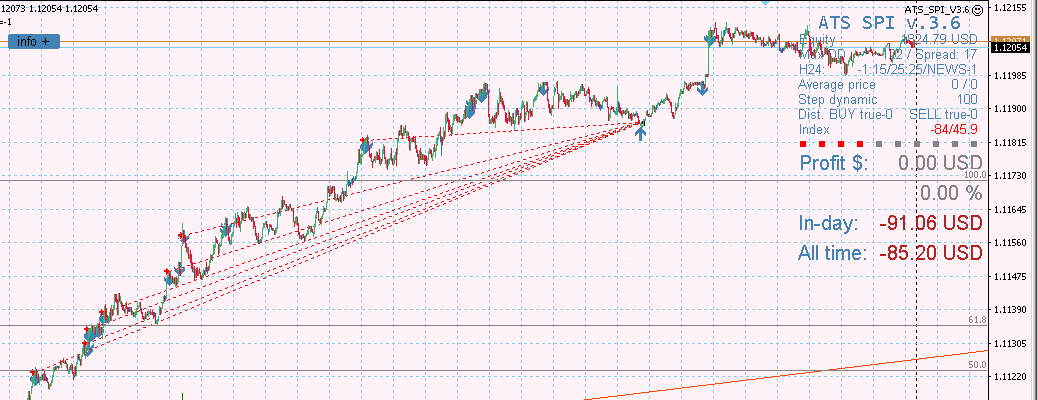Screen dimensions: 1038x400
Task: Select the Fibonacci 100.0 level label
Action: [975, 175]
